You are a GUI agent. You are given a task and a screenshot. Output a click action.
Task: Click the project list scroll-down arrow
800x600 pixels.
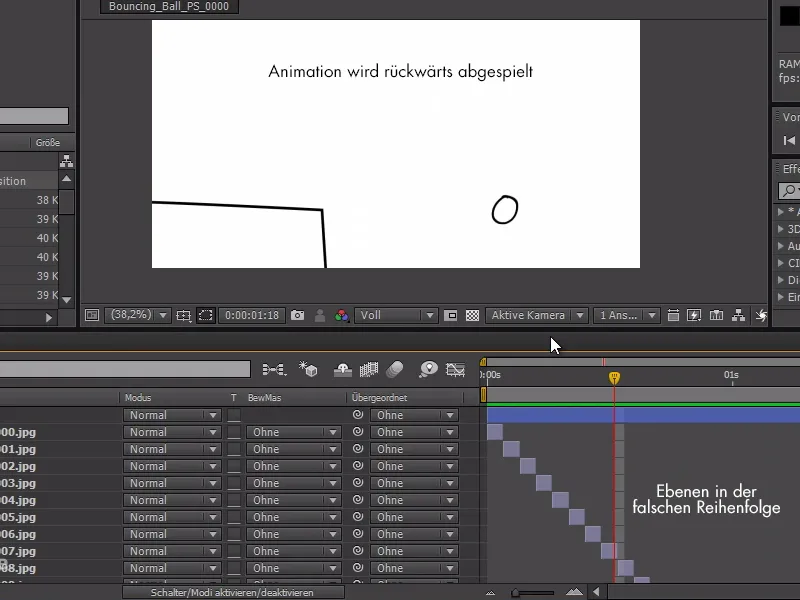(x=66, y=300)
